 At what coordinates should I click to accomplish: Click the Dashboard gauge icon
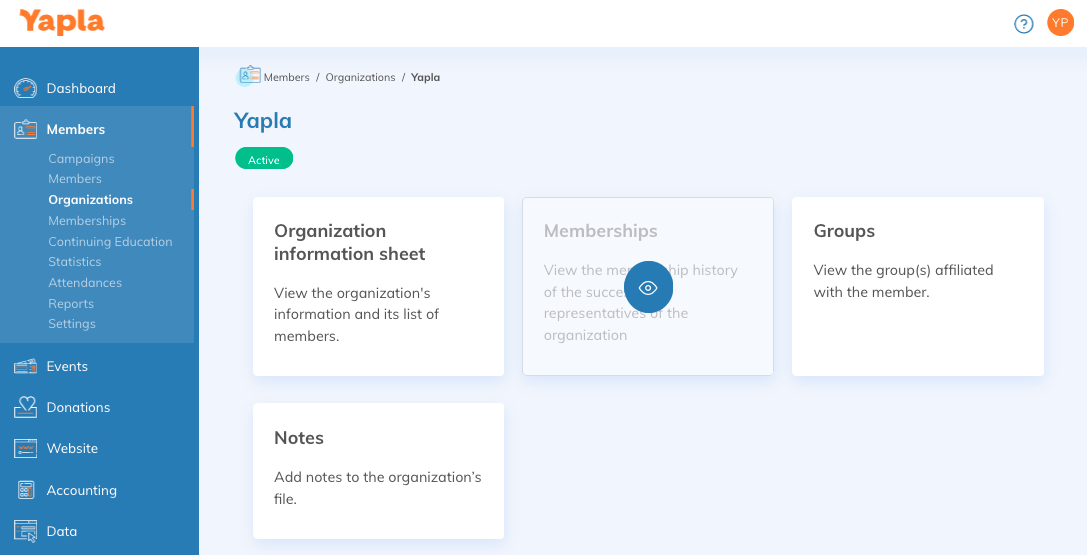26,88
